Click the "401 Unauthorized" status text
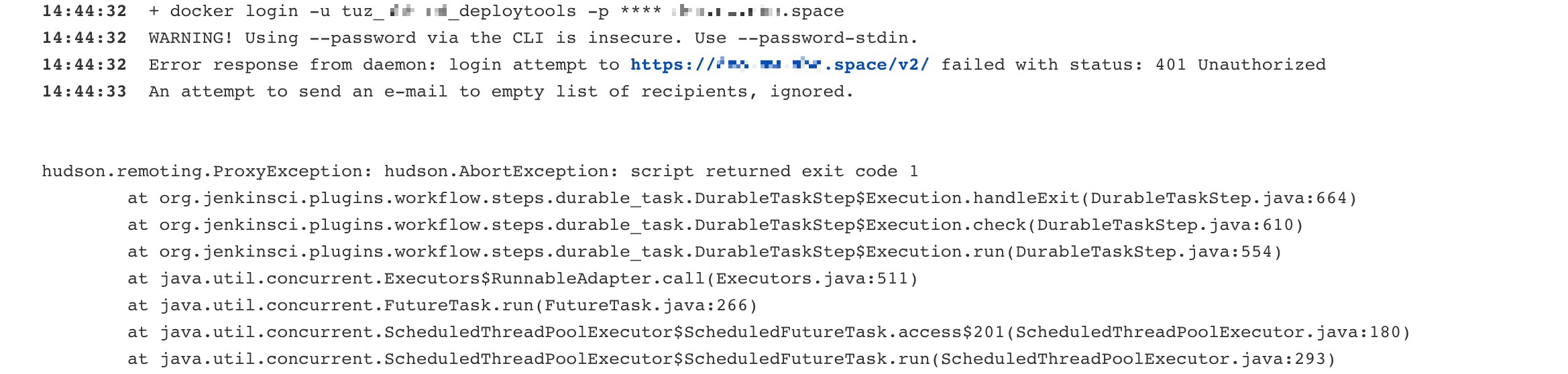 (x=1240, y=65)
